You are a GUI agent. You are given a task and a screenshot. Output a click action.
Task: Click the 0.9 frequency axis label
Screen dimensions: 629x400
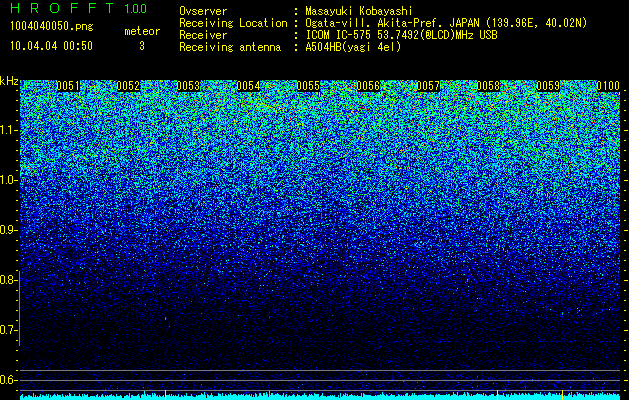[x=9, y=230]
